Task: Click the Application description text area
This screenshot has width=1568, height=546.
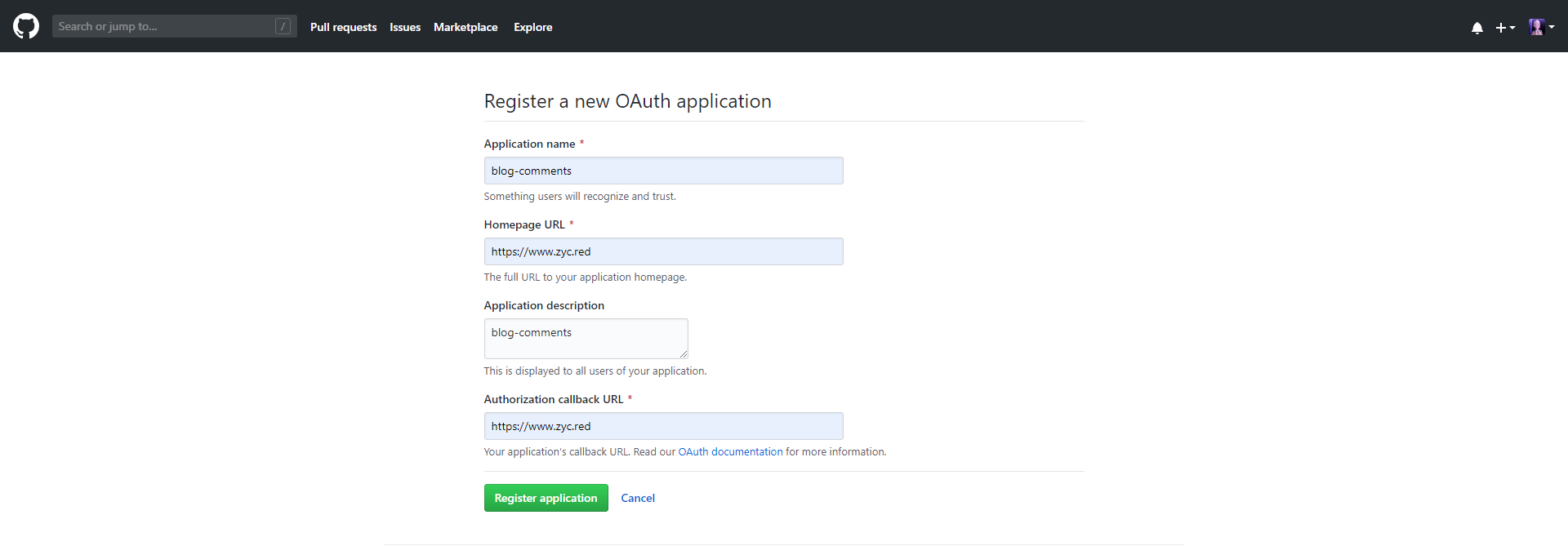Action: 586,338
